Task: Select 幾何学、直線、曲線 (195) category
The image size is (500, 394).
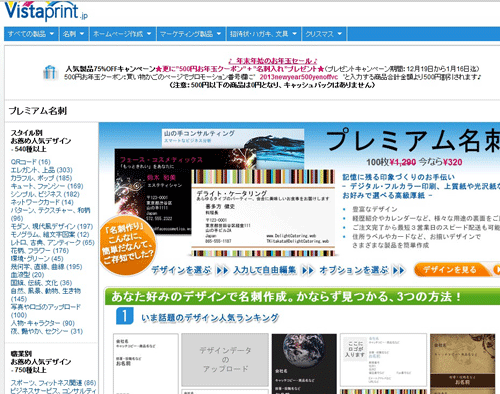Action: (46, 267)
